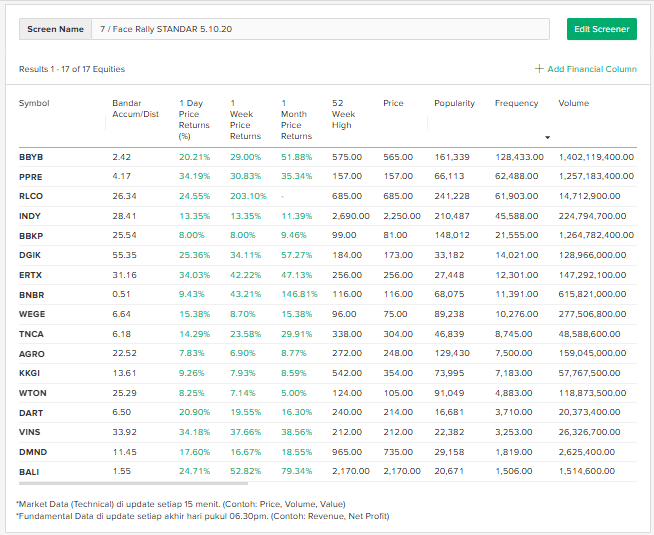Click the plus icon beside Add Financial Column
Viewport: 654px width, 535px height.
click(x=539, y=69)
